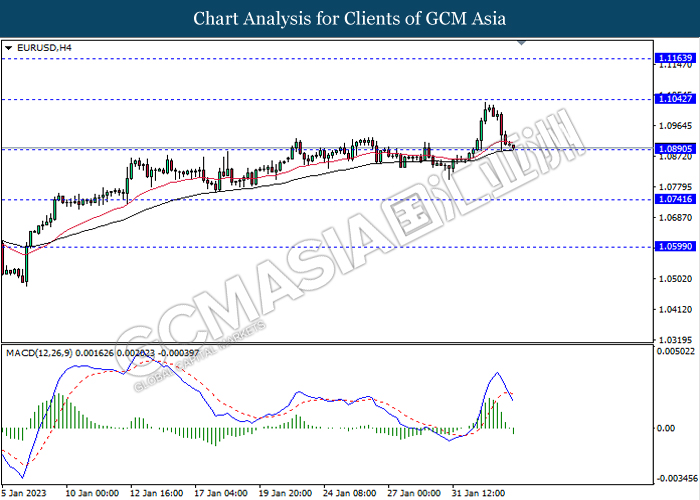Click the 1.09645 price axis value

[x=676, y=125]
